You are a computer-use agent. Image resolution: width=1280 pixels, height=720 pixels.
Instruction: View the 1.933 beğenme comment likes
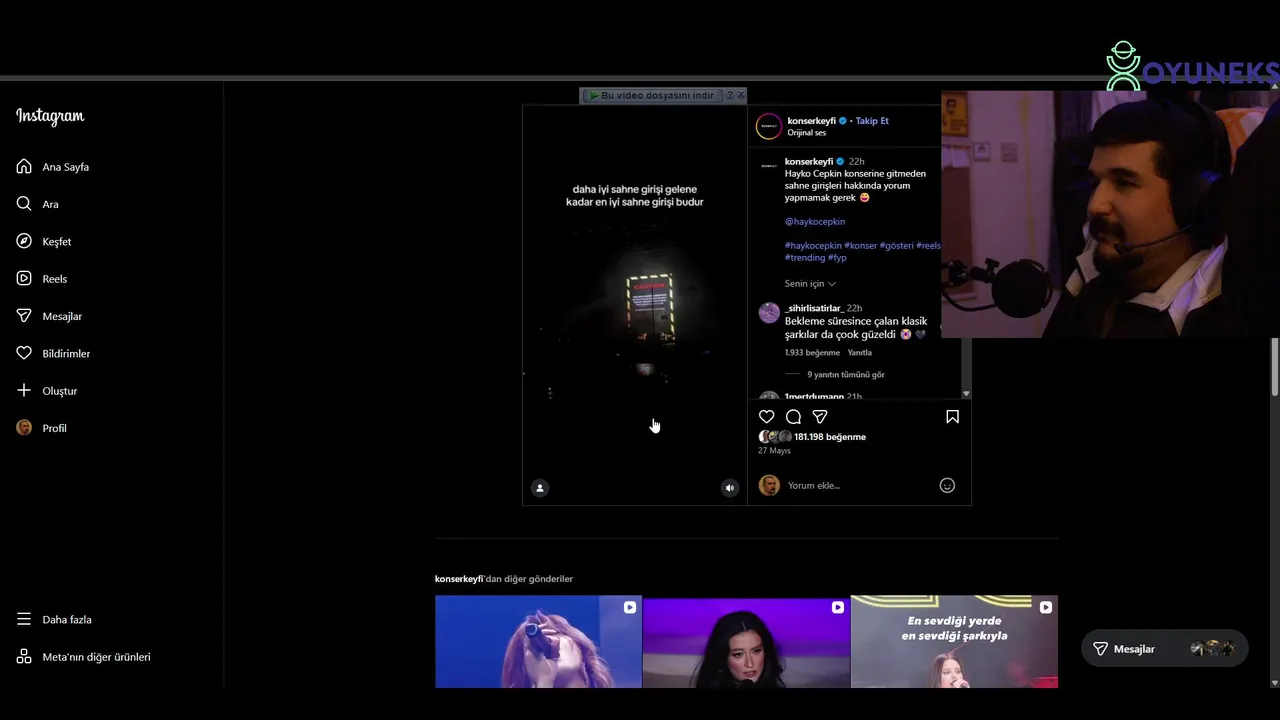[x=812, y=353]
